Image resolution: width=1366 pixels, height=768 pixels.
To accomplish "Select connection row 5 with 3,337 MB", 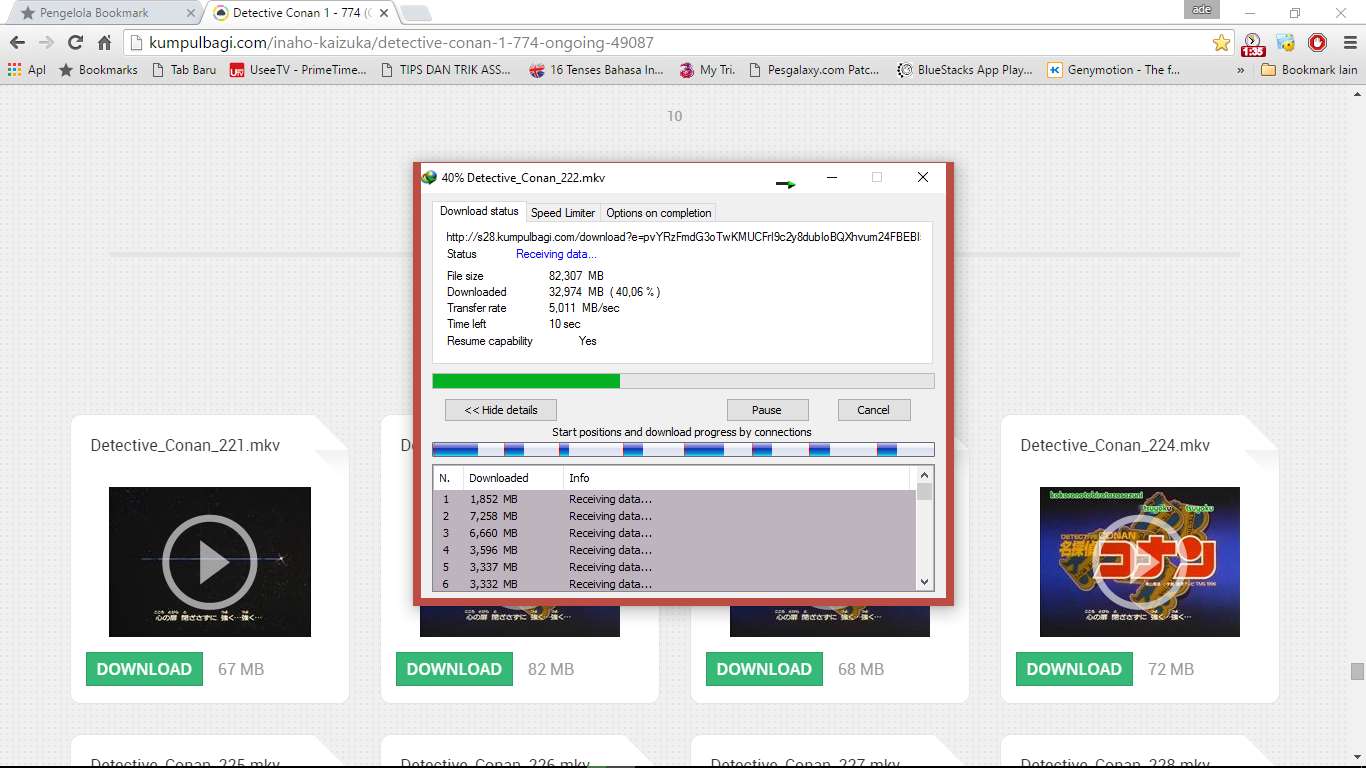I will (674, 567).
